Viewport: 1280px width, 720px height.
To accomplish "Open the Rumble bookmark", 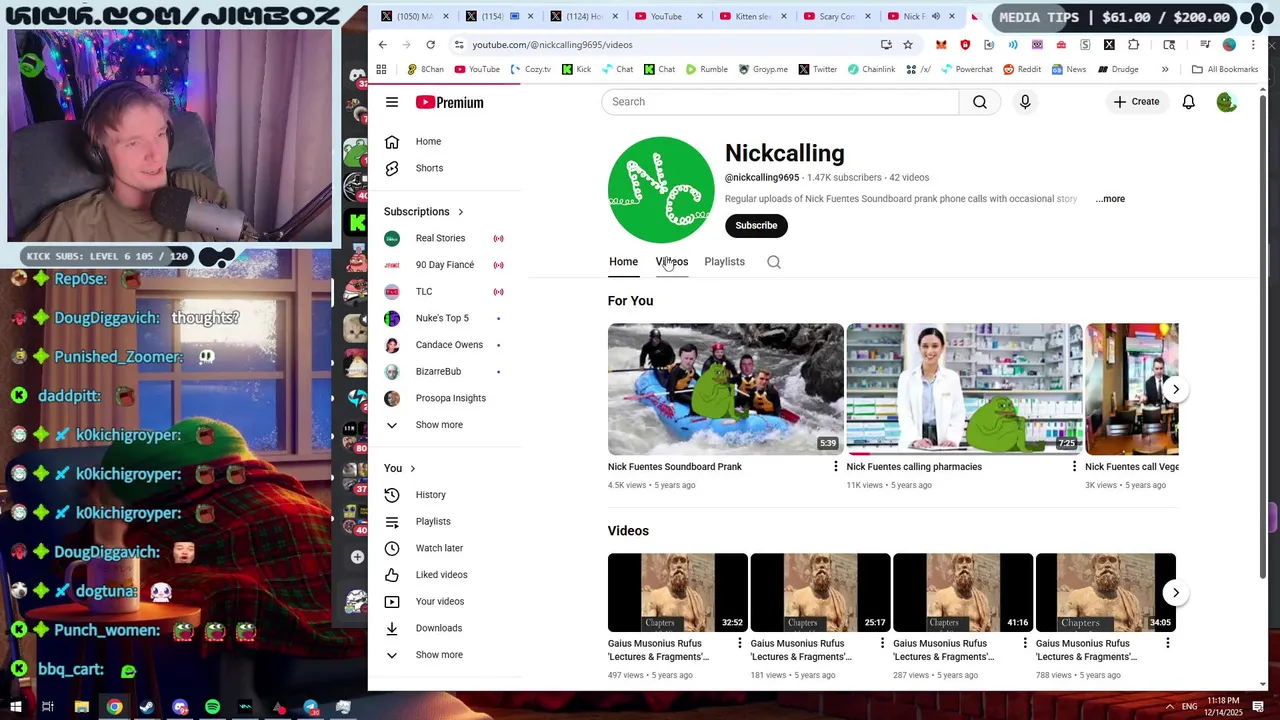I will [706, 69].
